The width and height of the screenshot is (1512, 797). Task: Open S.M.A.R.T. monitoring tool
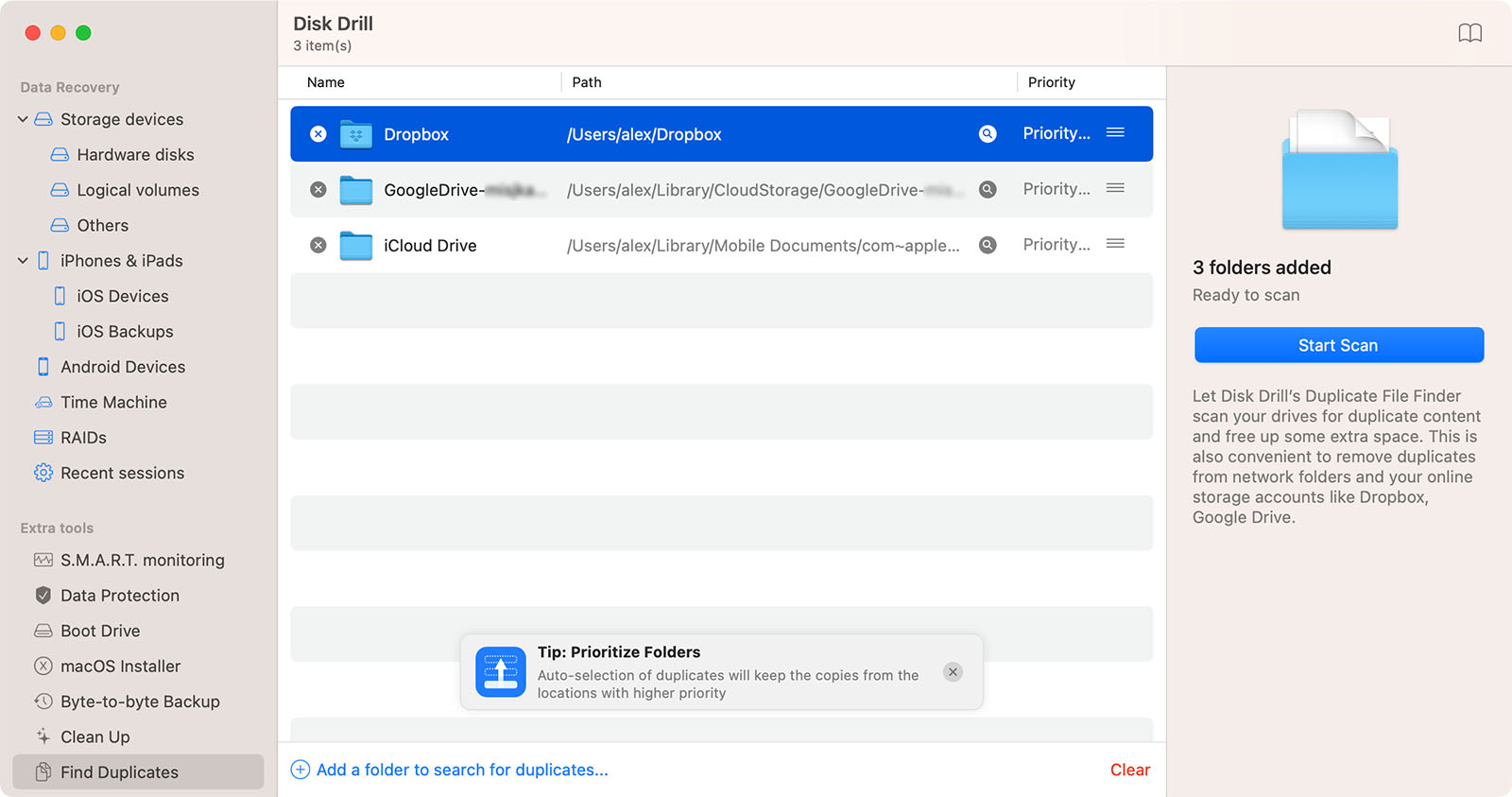tap(142, 561)
